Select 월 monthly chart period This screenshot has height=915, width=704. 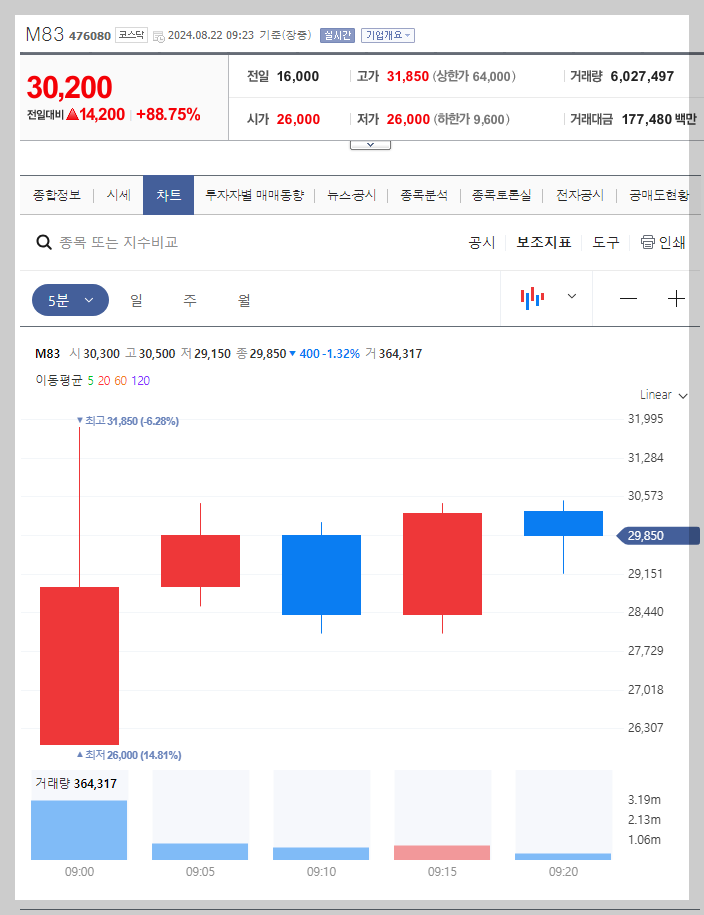click(244, 301)
